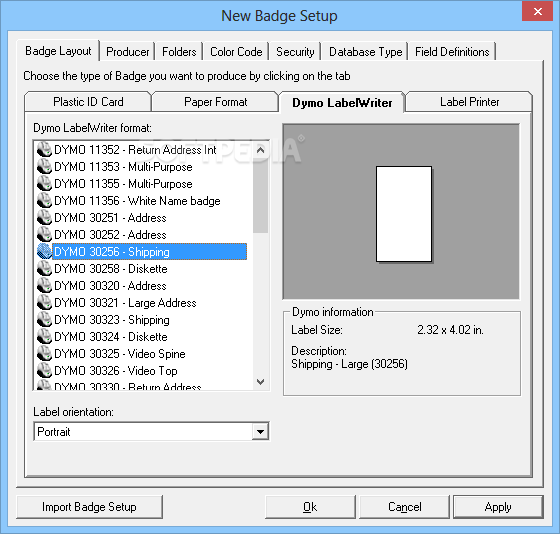This screenshot has width=560, height=534.
Task: Click the printer icon beside DYMO 11352
Action: [x=44, y=150]
